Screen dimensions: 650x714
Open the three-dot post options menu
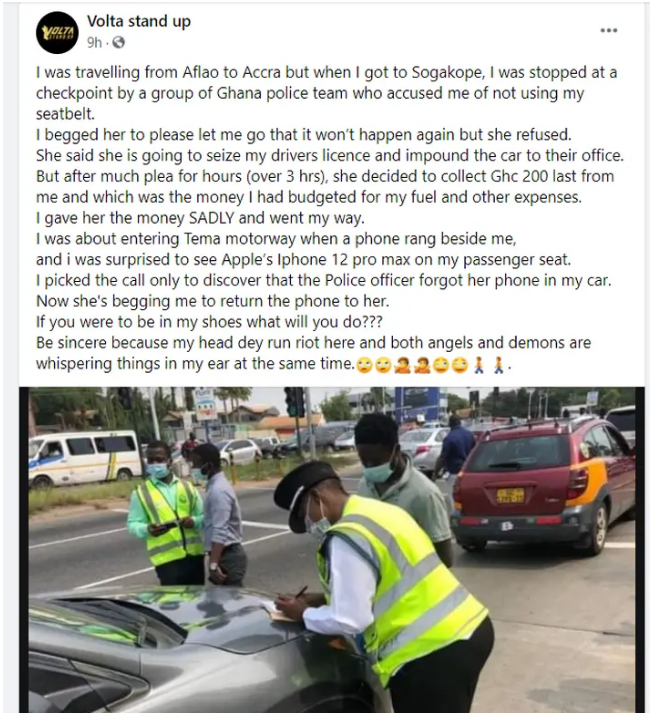pos(609,31)
